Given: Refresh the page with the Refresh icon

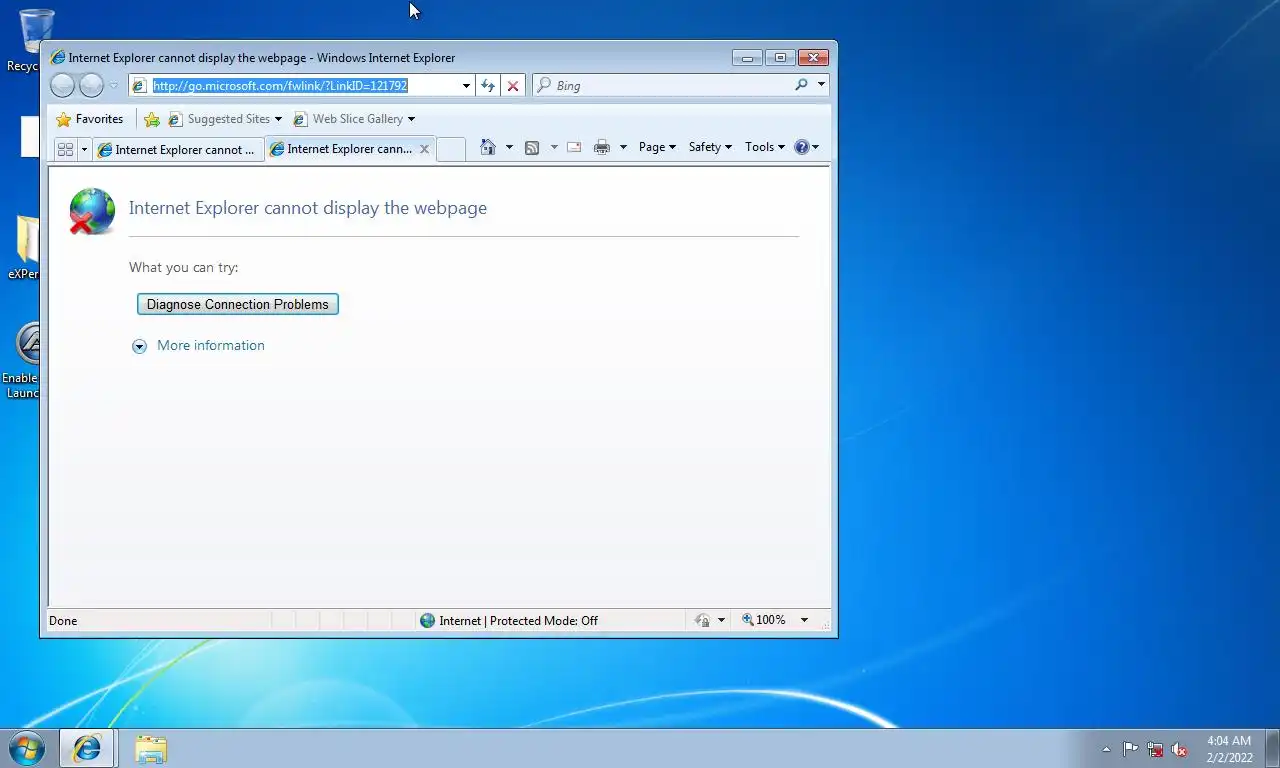Looking at the screenshot, I should [x=488, y=86].
